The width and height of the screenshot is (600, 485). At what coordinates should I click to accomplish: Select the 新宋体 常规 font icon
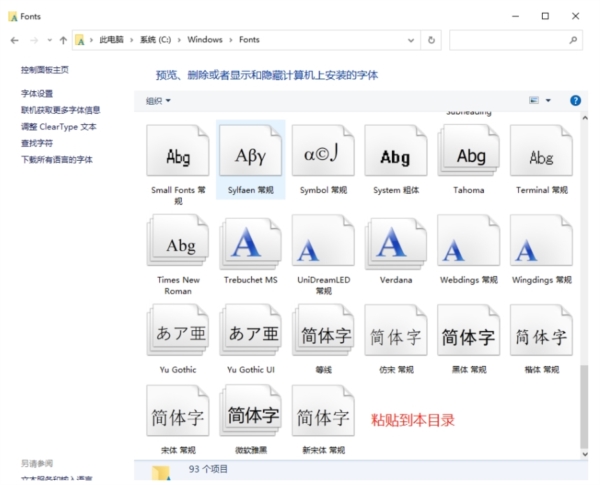tap(323, 411)
